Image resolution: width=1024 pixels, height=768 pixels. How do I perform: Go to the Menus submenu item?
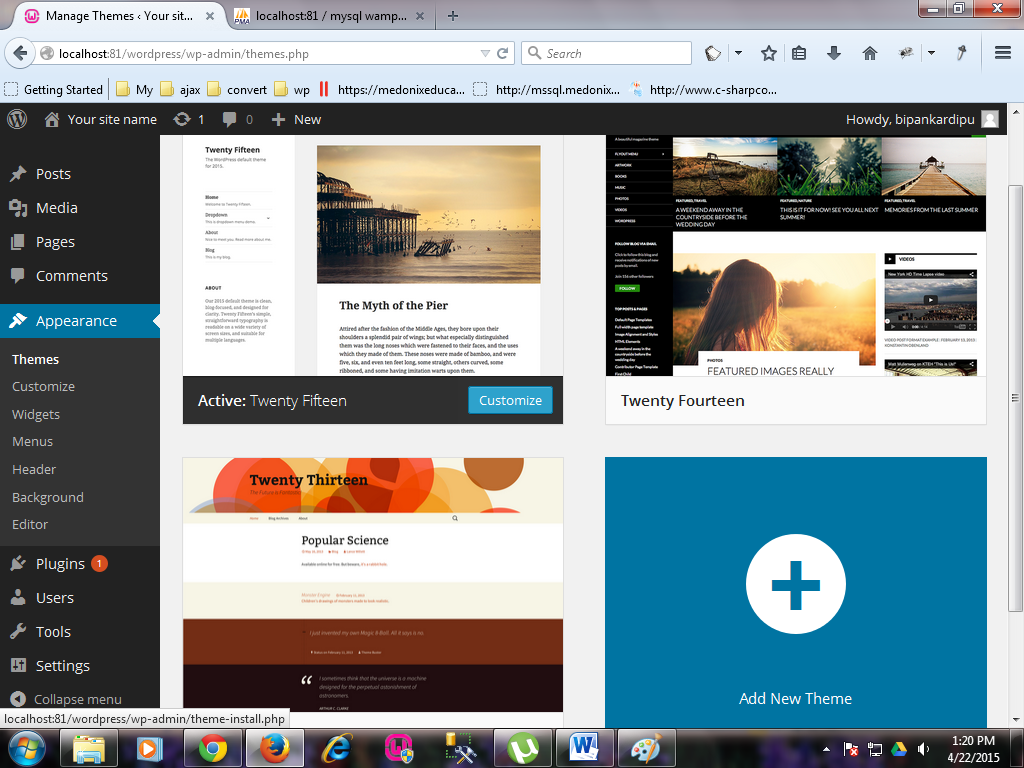tap(33, 441)
